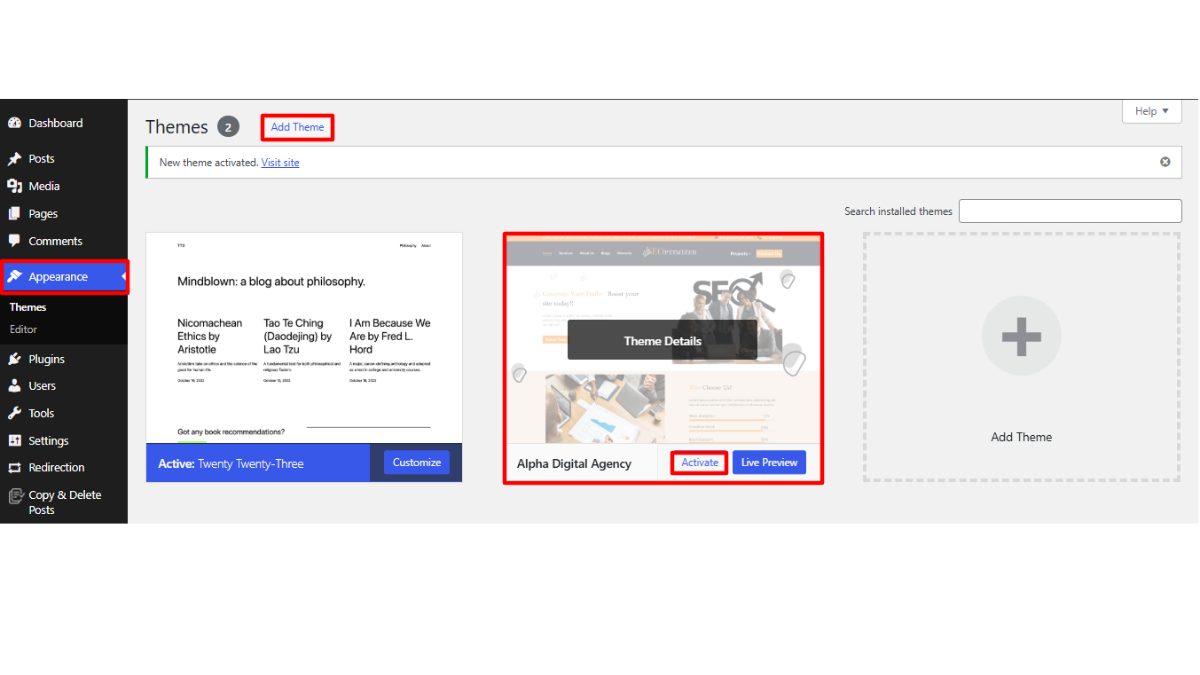Image resolution: width=1200 pixels, height=675 pixels.
Task: Follow the Visit site link
Action: 280,163
